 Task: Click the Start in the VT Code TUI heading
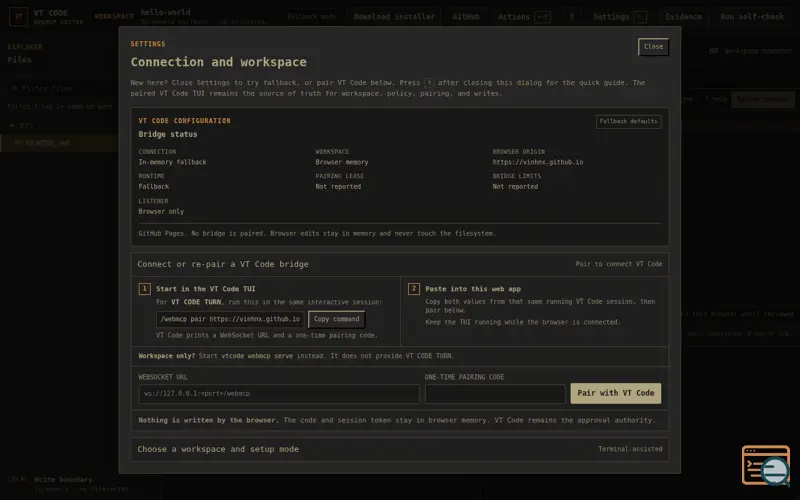[x=206, y=289]
